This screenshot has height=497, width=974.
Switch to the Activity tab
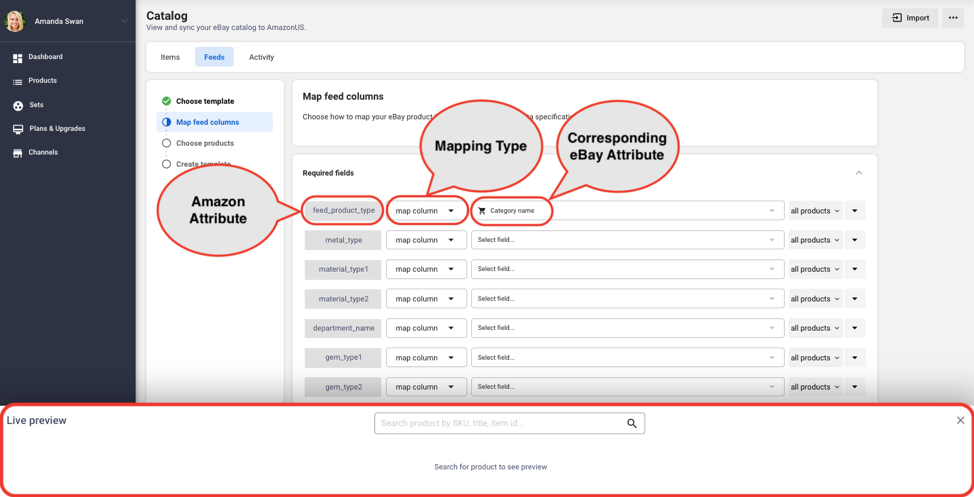(262, 57)
